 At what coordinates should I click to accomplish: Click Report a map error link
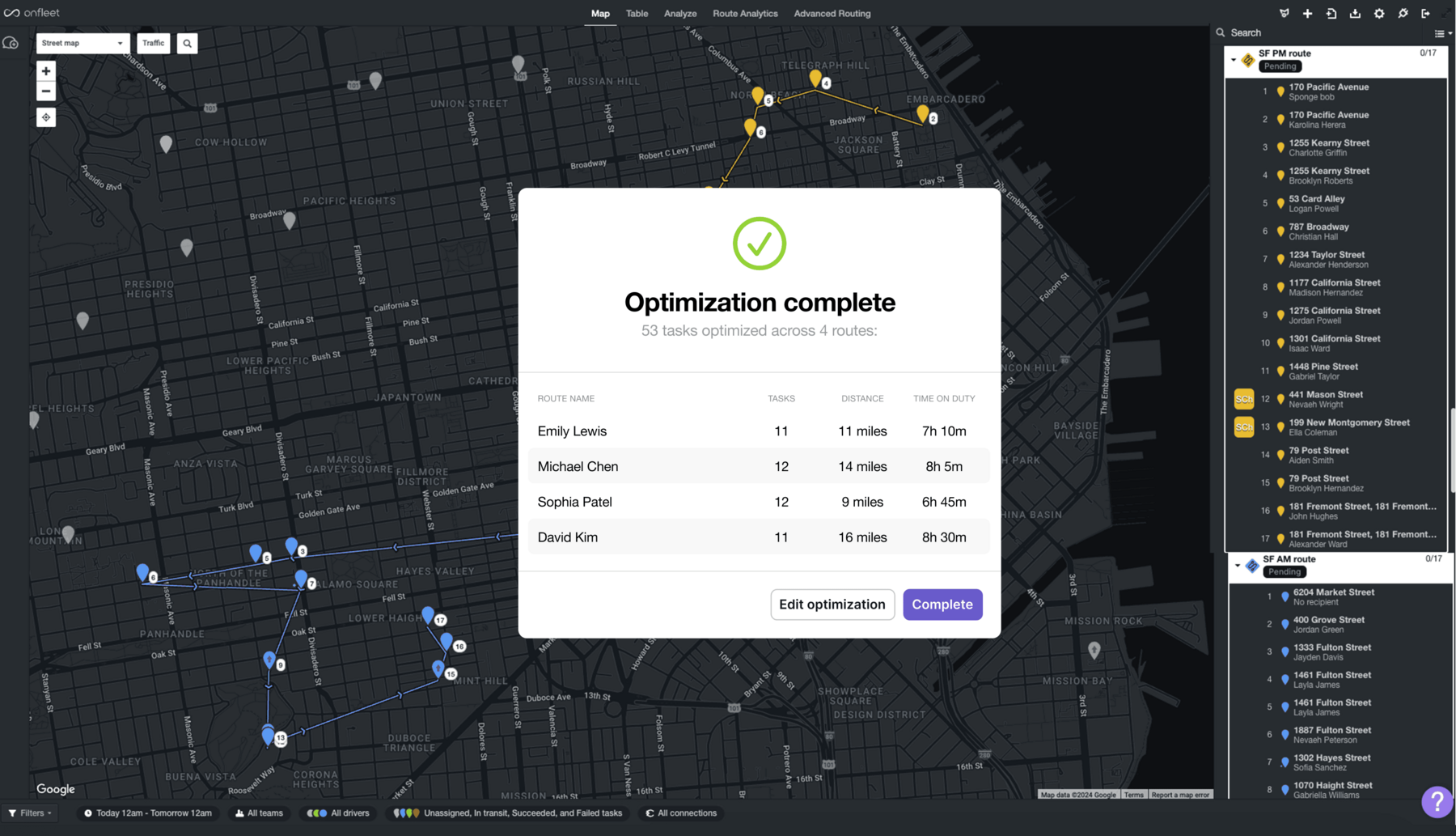point(1180,795)
